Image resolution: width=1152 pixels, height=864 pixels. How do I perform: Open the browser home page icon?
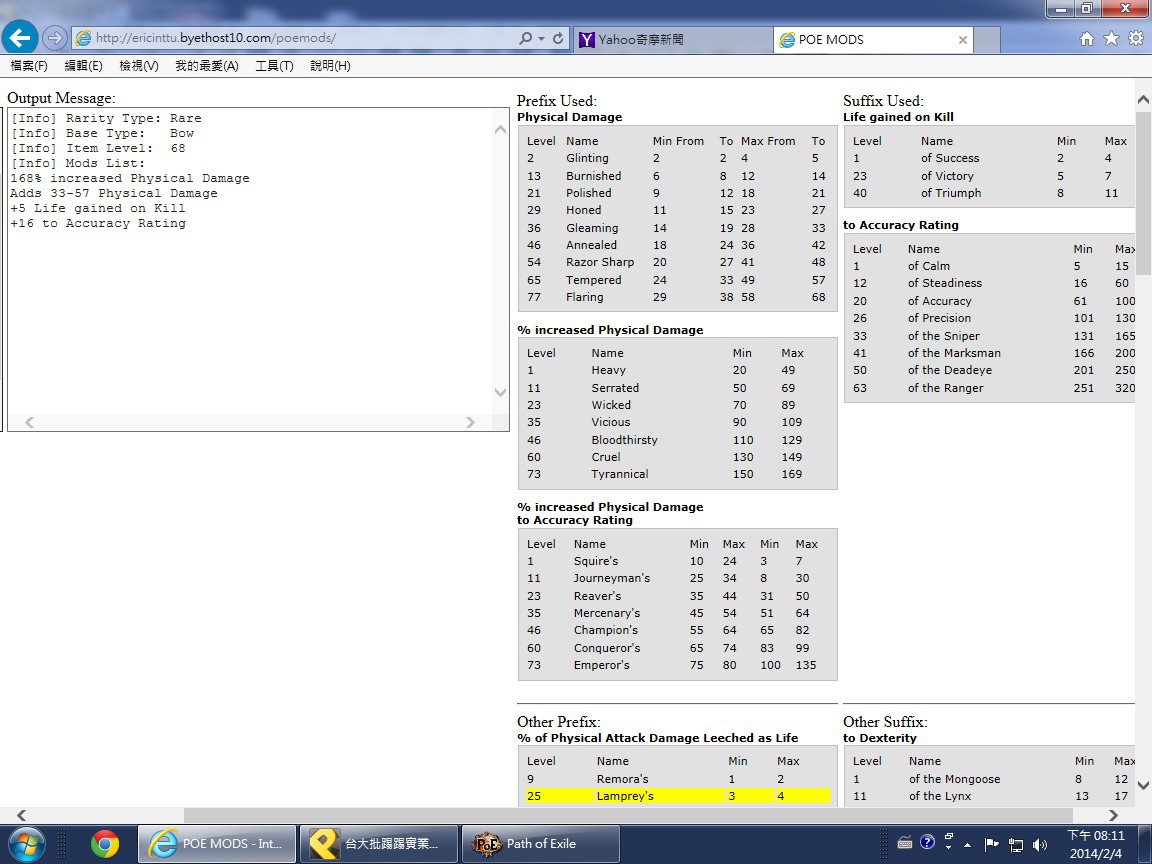pyautogui.click(x=1087, y=39)
